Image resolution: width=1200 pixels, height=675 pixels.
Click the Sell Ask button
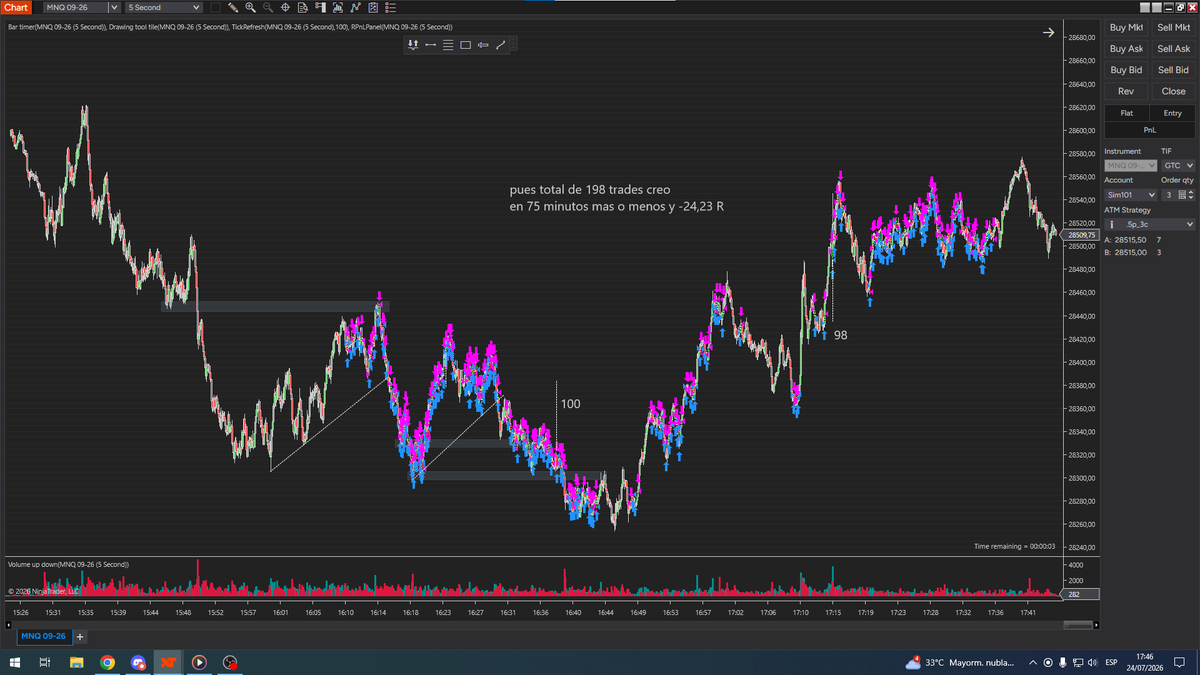pyautogui.click(x=1174, y=49)
